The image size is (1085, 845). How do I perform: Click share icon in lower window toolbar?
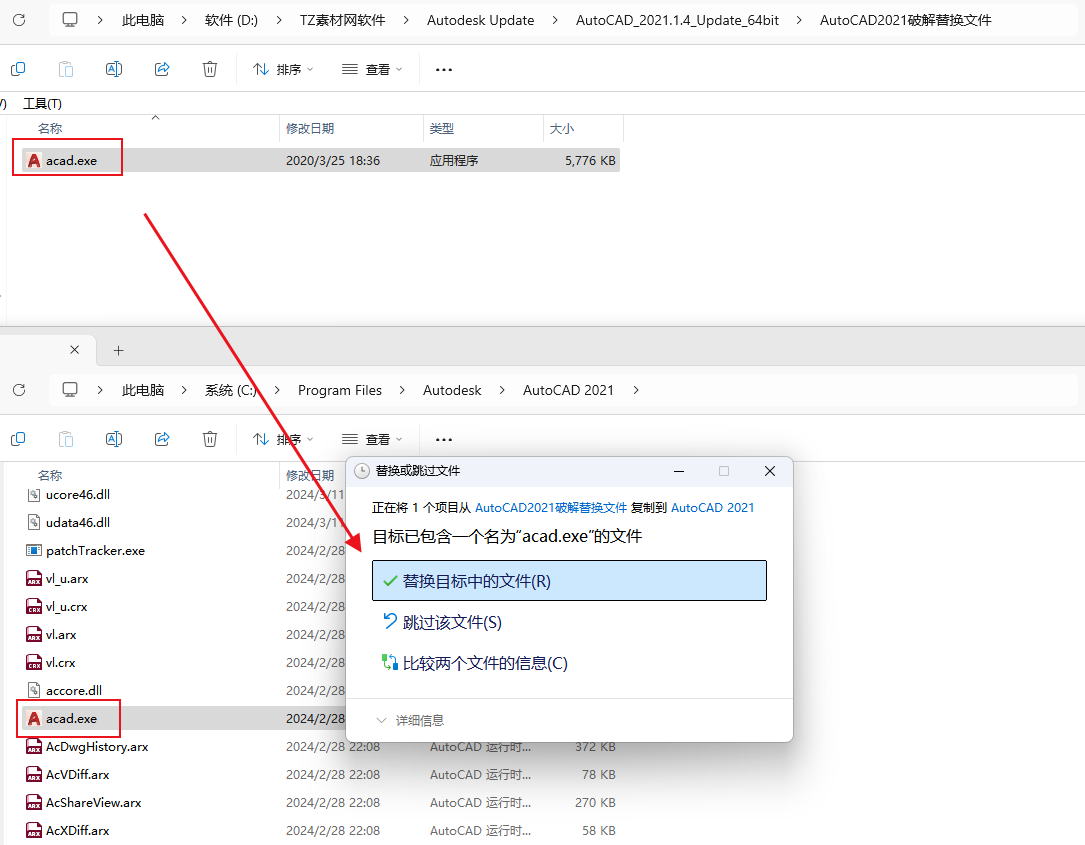[x=162, y=439]
